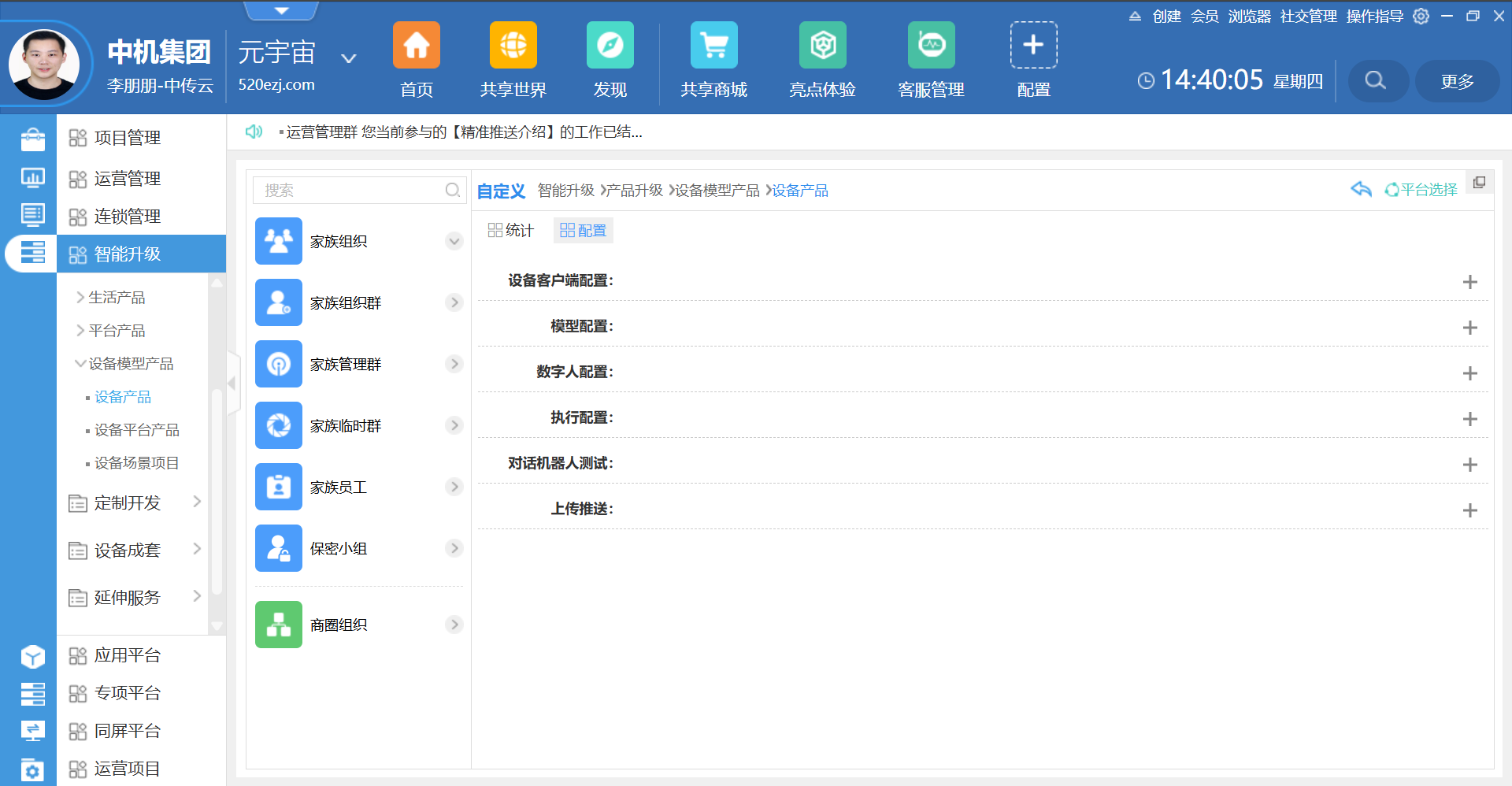Click the 配置 plus icon in the top bar
Screen dimensions: 1512x786
1033,46
